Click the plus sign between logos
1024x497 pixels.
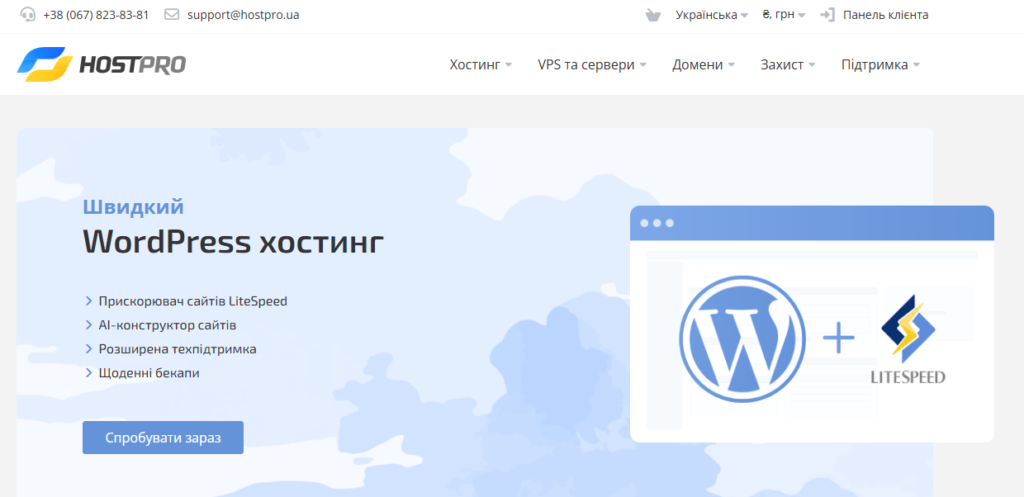[838, 340]
